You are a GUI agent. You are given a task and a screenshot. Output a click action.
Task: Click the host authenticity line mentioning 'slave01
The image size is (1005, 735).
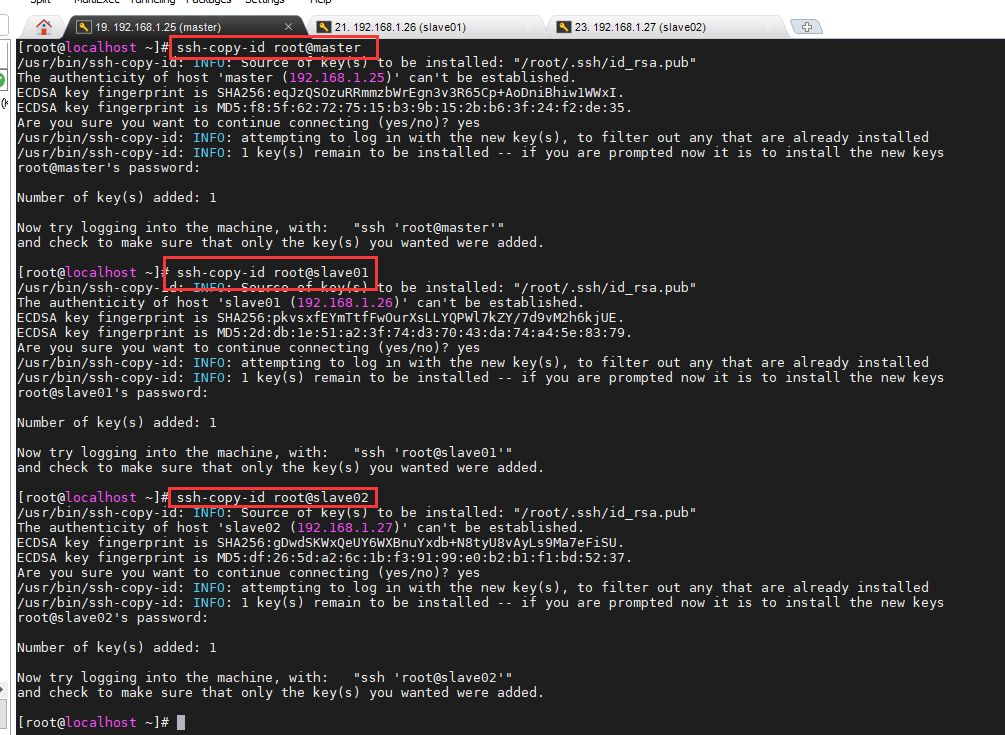point(301,302)
